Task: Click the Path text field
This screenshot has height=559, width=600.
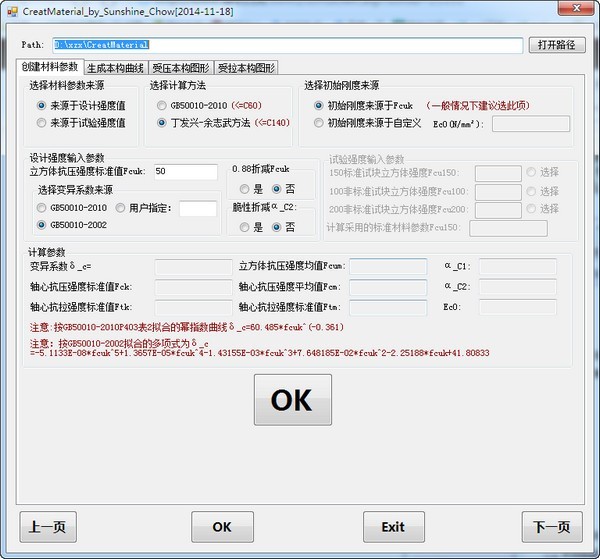Action: [288, 45]
